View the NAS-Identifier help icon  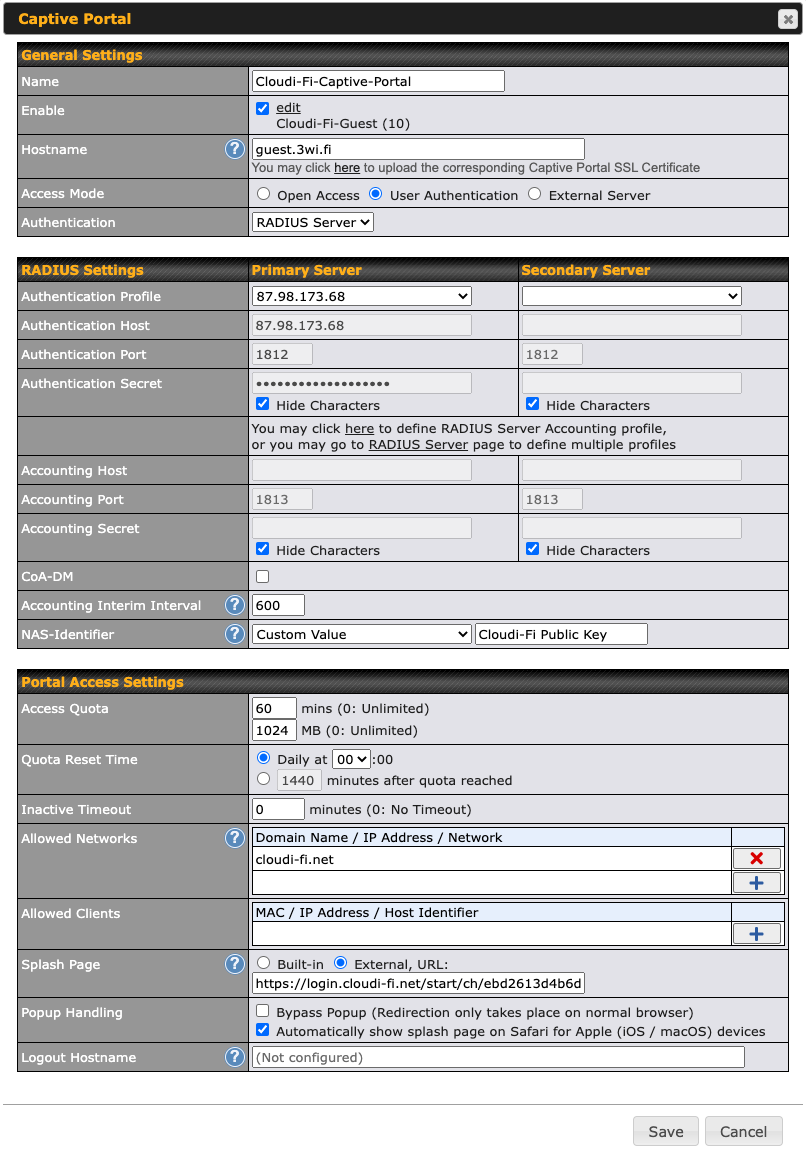pos(235,633)
